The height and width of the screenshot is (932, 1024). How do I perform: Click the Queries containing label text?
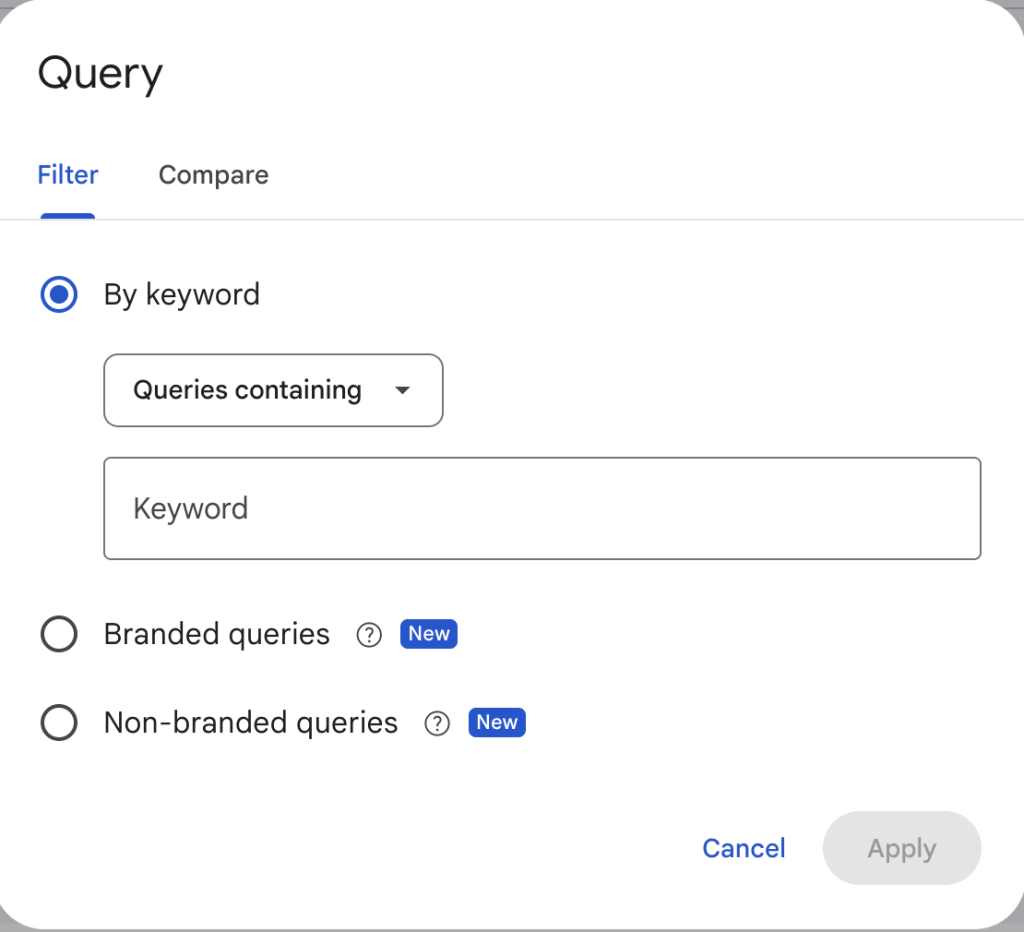coord(247,390)
